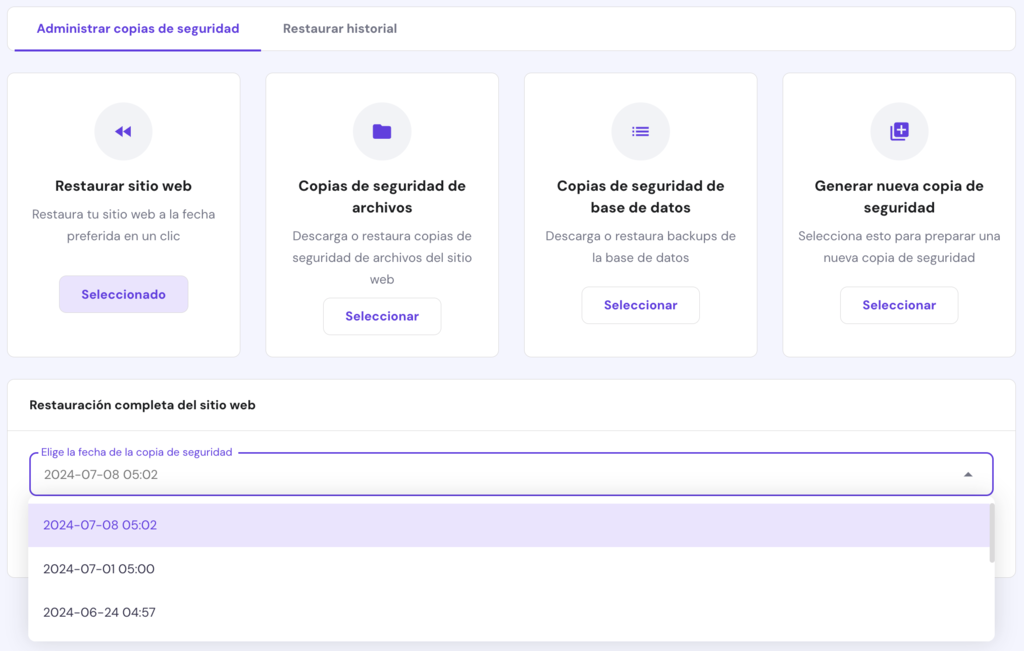1024x651 pixels.
Task: Click the rewind icon on Restaurar sitio web card
Action: (x=123, y=131)
